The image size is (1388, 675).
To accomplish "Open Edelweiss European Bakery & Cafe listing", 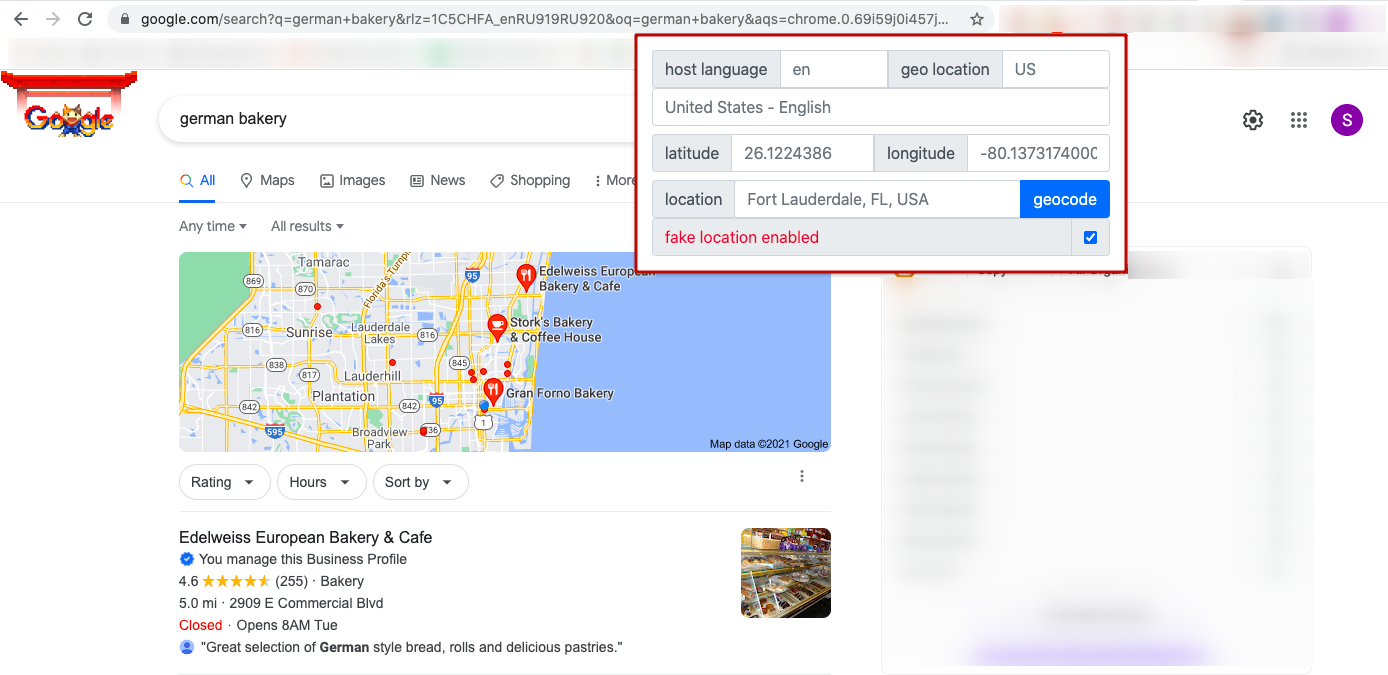I will tap(305, 538).
